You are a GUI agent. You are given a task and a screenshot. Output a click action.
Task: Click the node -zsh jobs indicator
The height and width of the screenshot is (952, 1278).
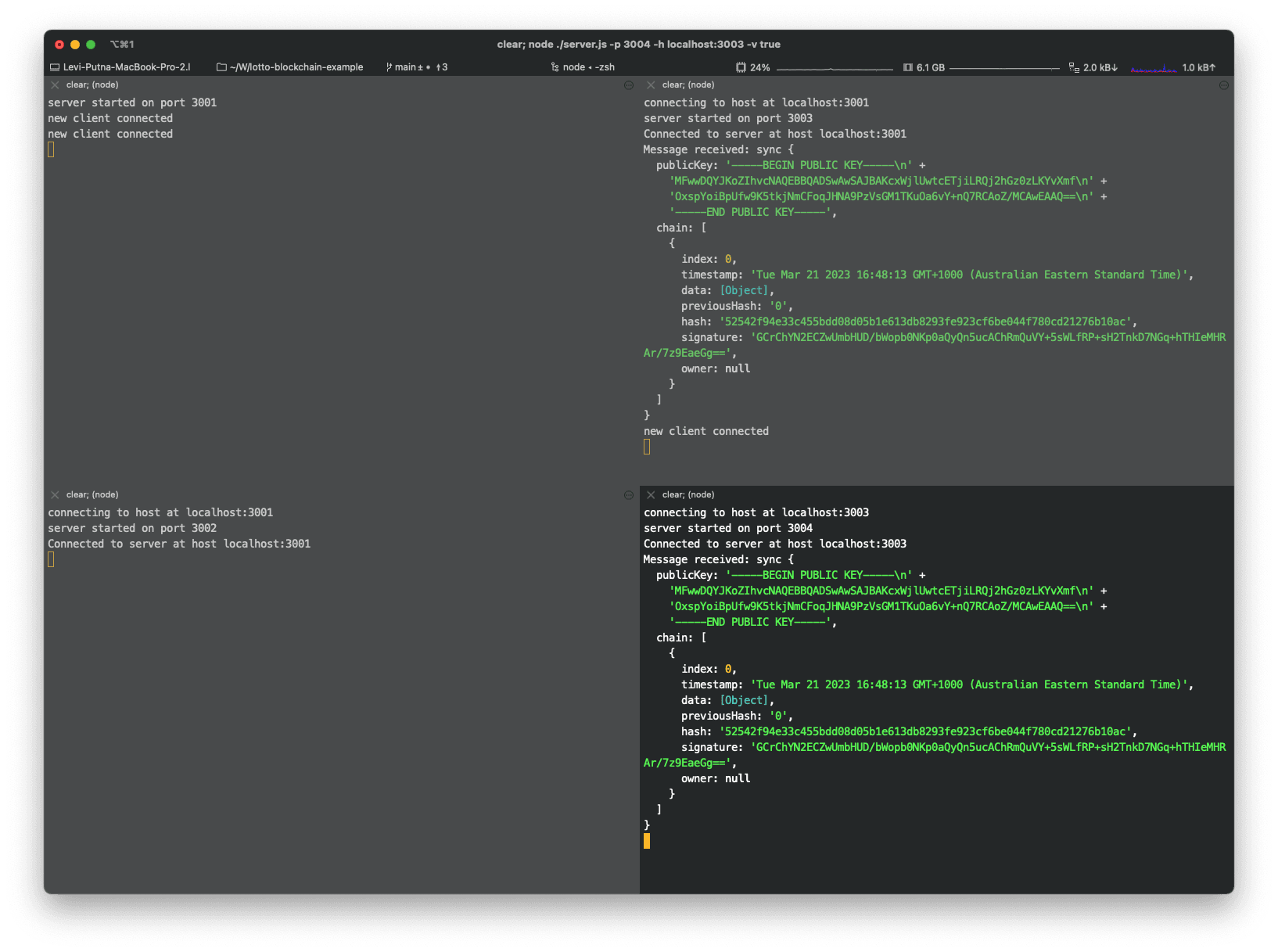tap(583, 67)
